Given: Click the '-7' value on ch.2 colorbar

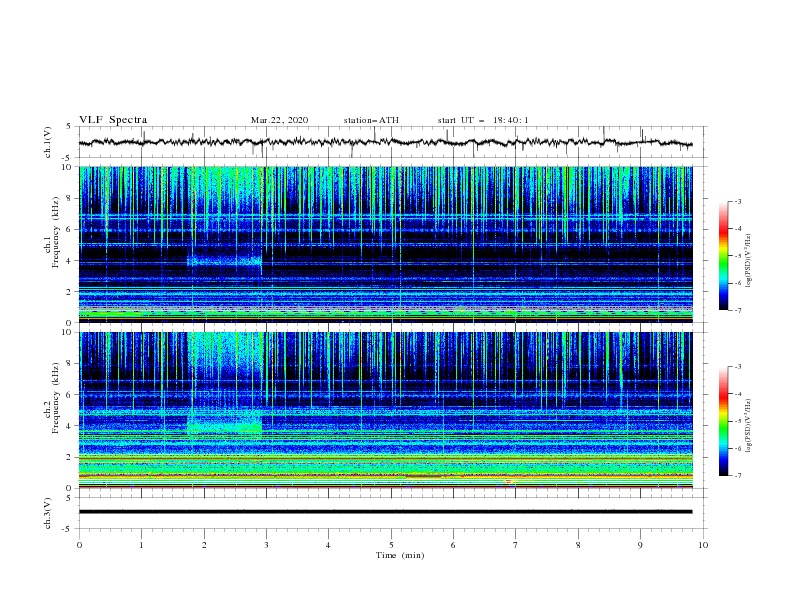Looking at the screenshot, I should [x=737, y=476].
